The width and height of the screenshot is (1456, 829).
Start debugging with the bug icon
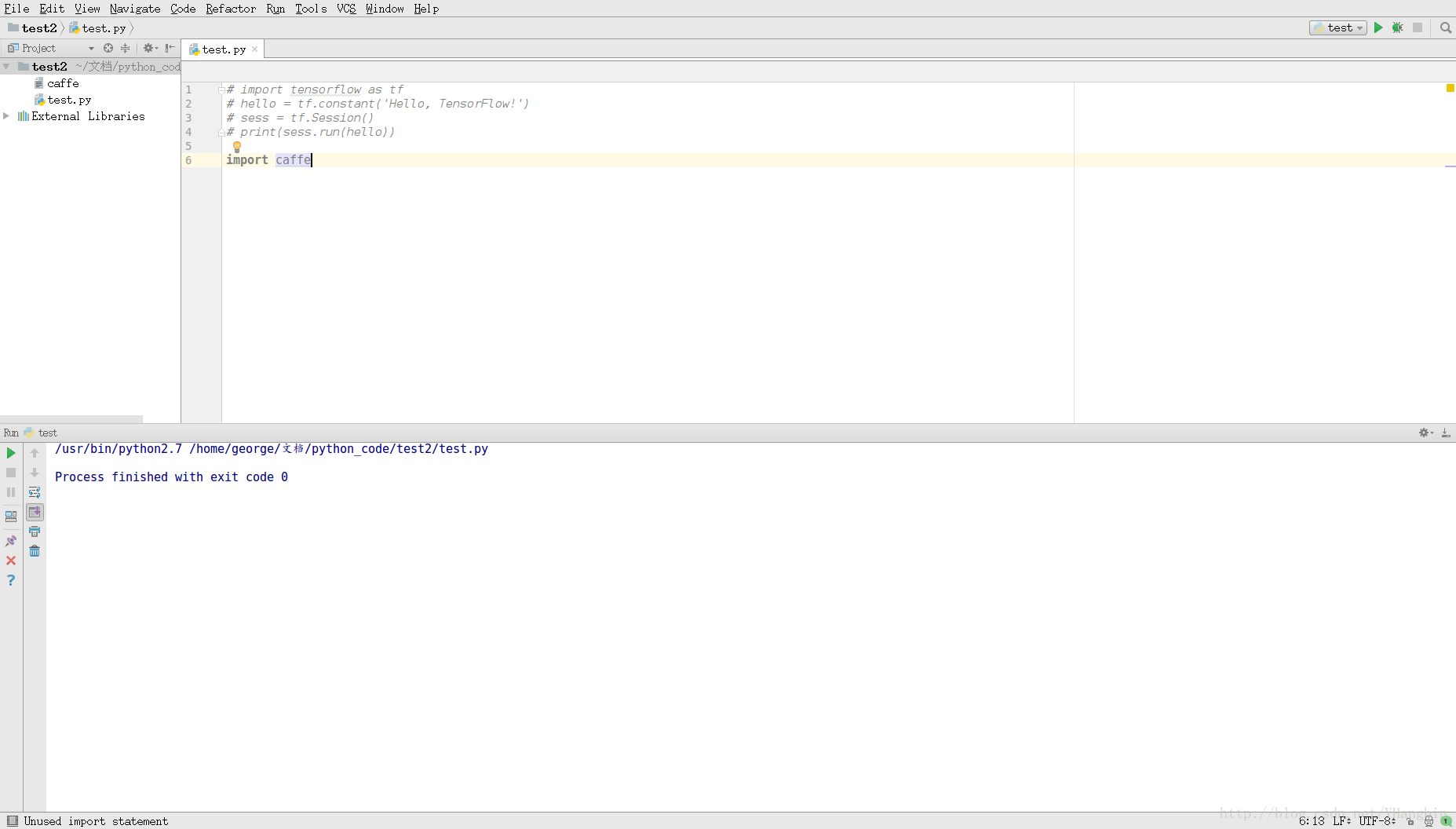coord(1398,27)
